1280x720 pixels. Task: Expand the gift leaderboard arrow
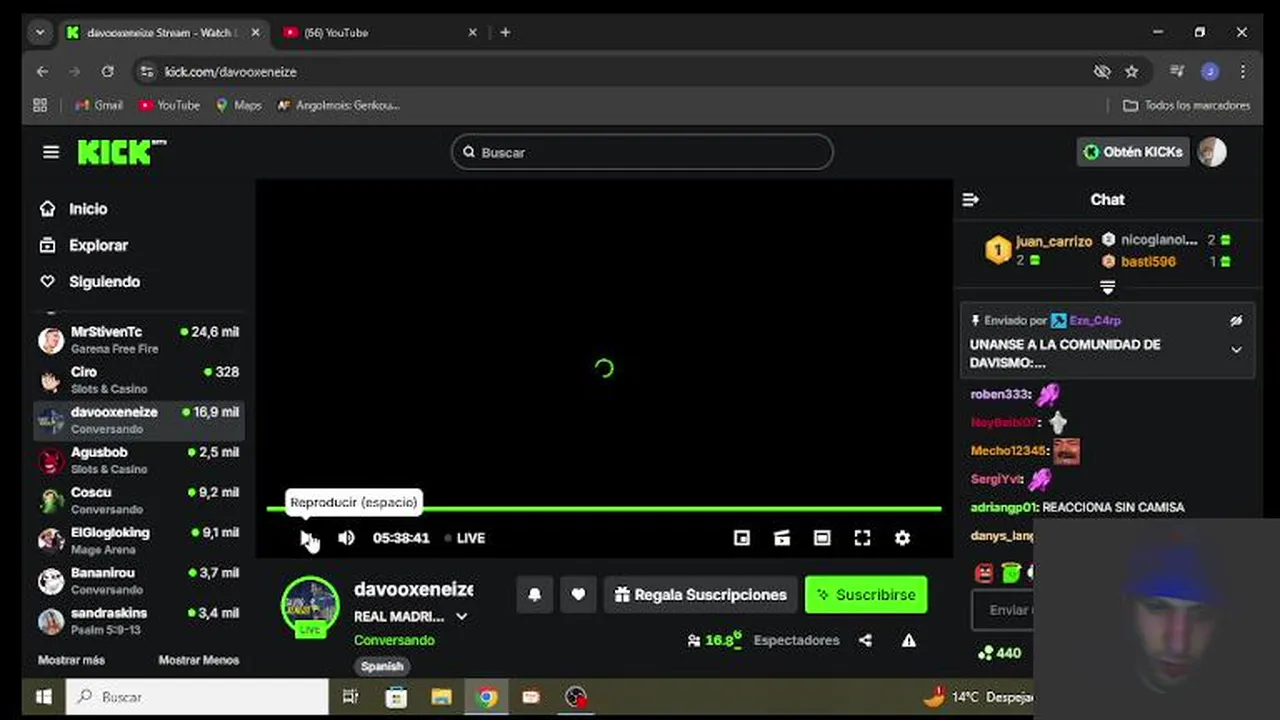pyautogui.click(x=1107, y=287)
